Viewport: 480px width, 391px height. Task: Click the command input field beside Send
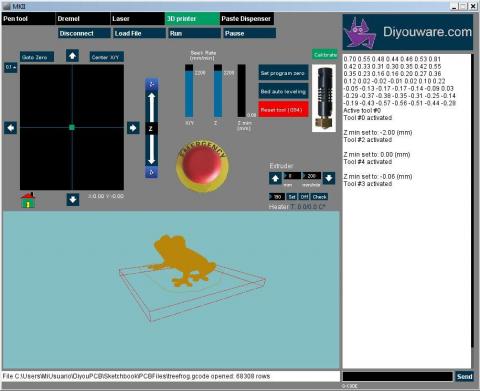pos(398,376)
